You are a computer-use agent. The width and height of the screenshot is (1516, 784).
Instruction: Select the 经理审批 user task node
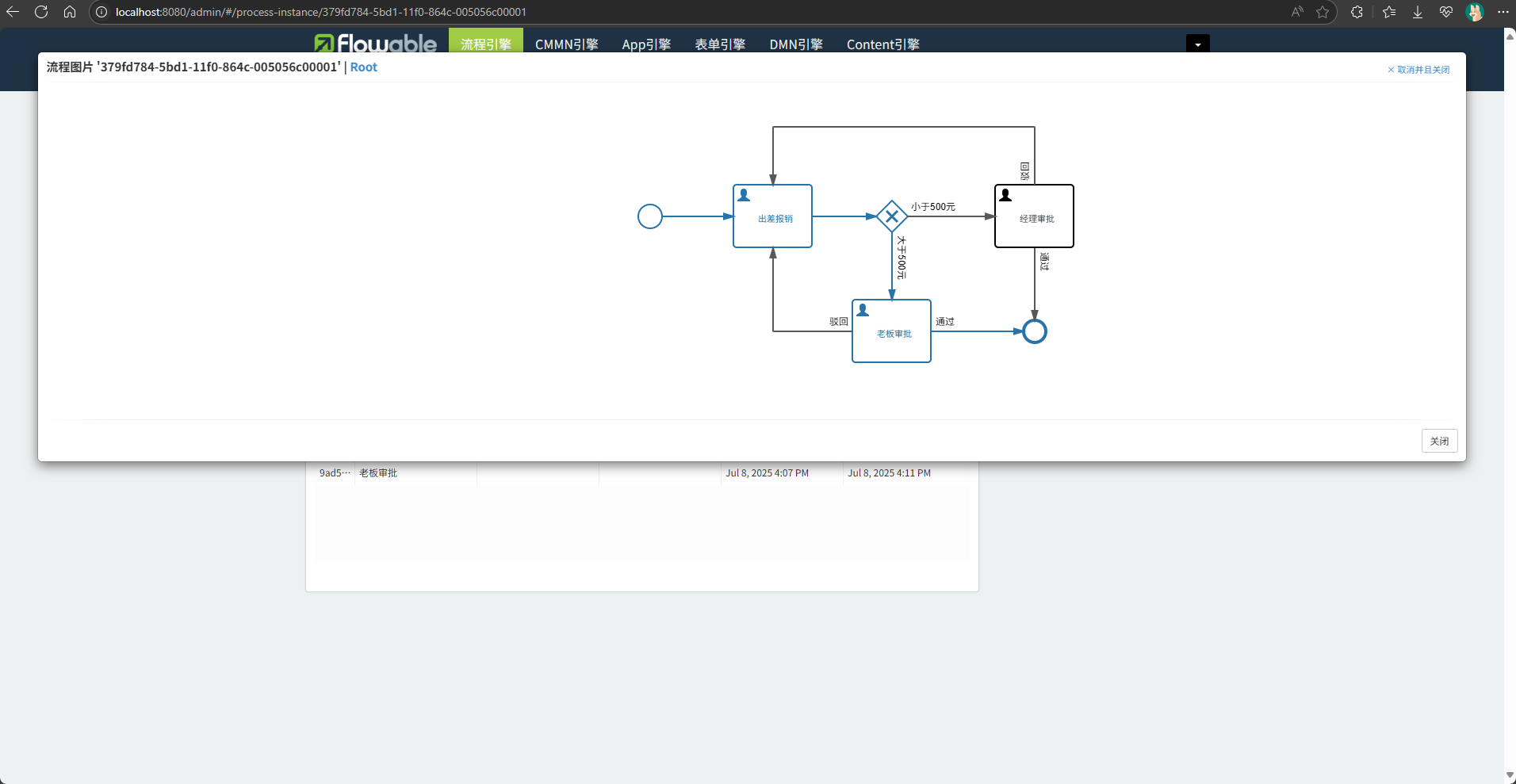(1035, 216)
